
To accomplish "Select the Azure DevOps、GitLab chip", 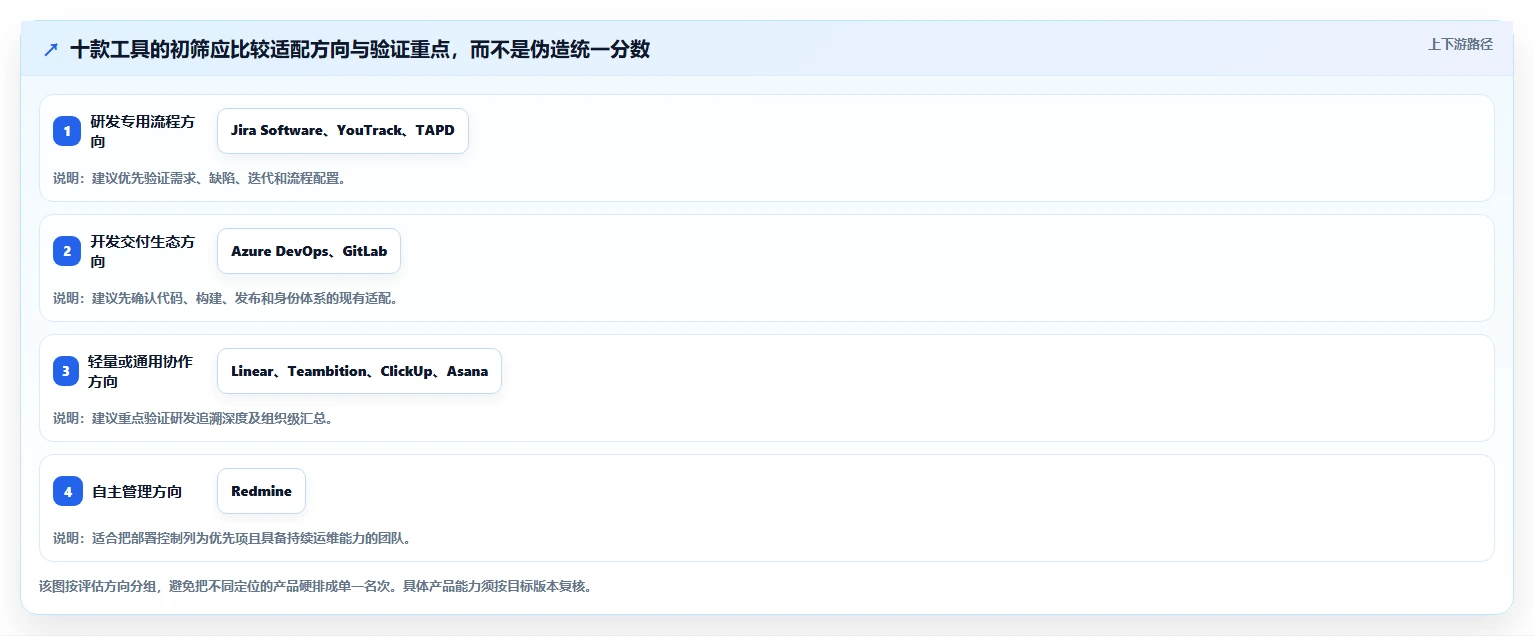I will coord(309,251).
